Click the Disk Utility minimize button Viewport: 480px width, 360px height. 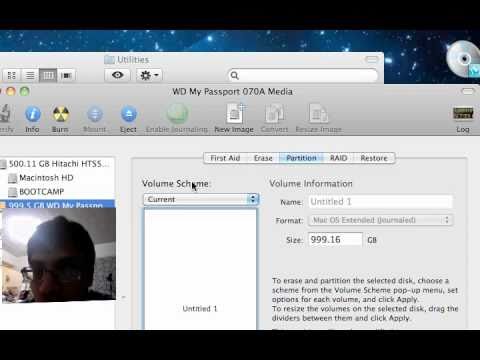pyautogui.click(x=11, y=91)
